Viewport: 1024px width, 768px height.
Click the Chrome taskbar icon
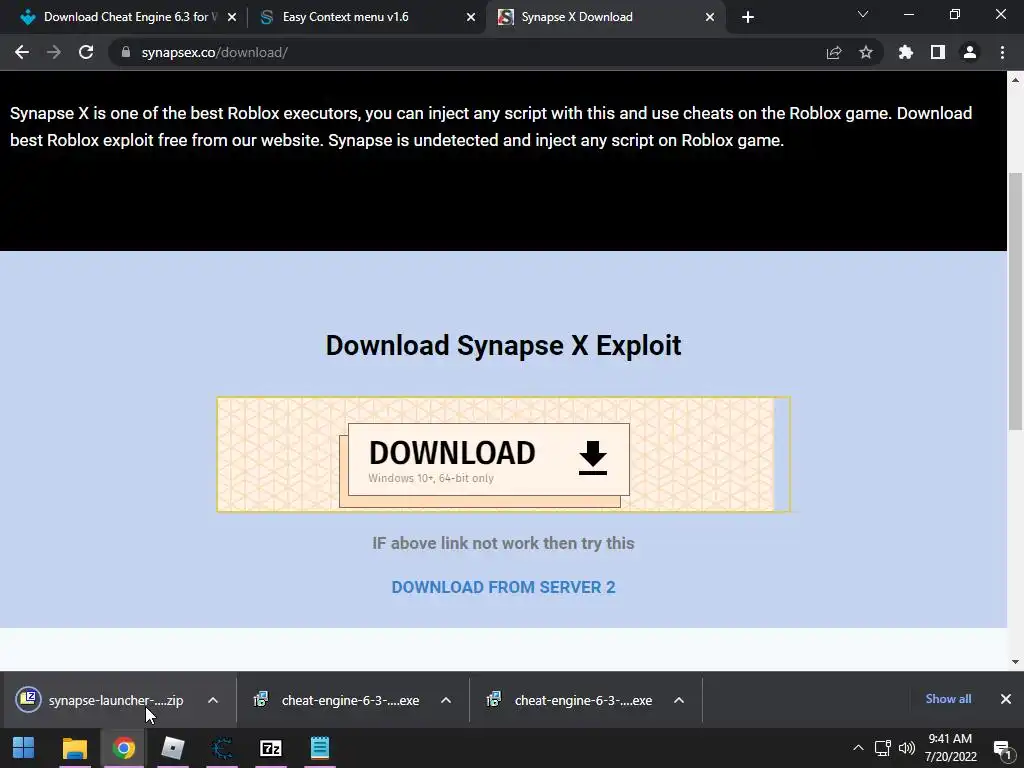(x=123, y=748)
